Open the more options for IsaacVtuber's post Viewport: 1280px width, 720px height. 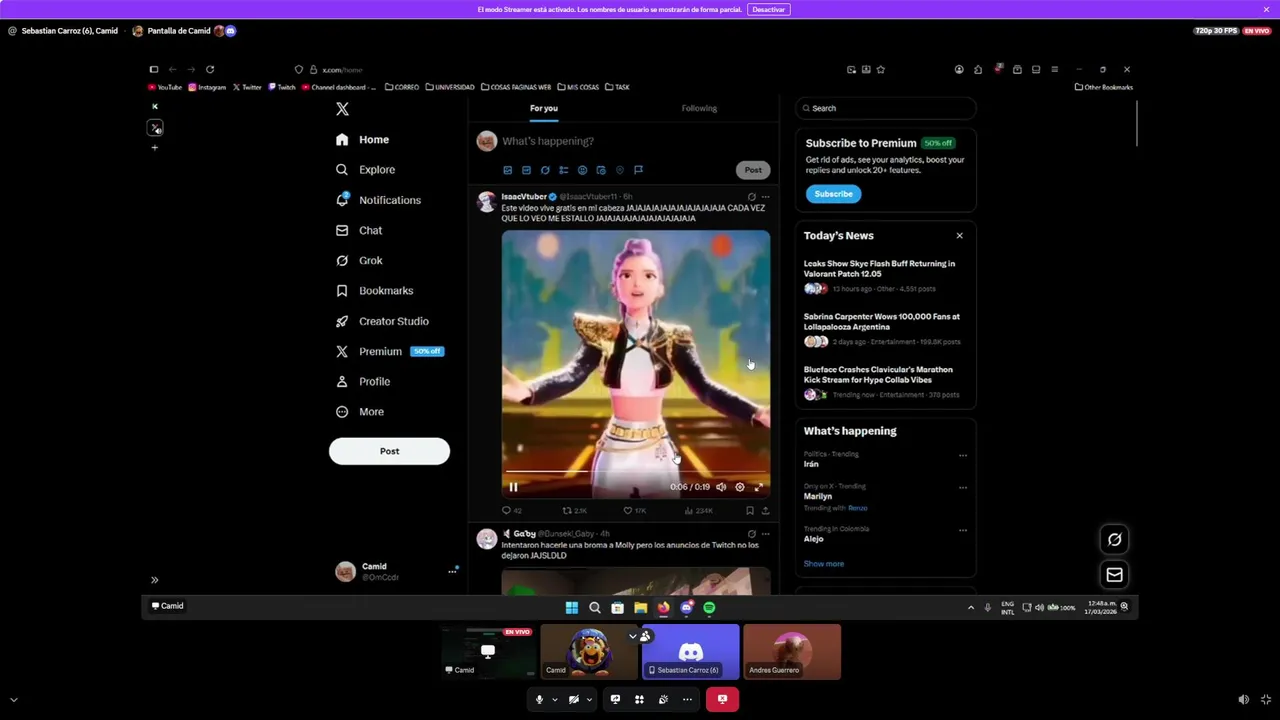tap(765, 197)
